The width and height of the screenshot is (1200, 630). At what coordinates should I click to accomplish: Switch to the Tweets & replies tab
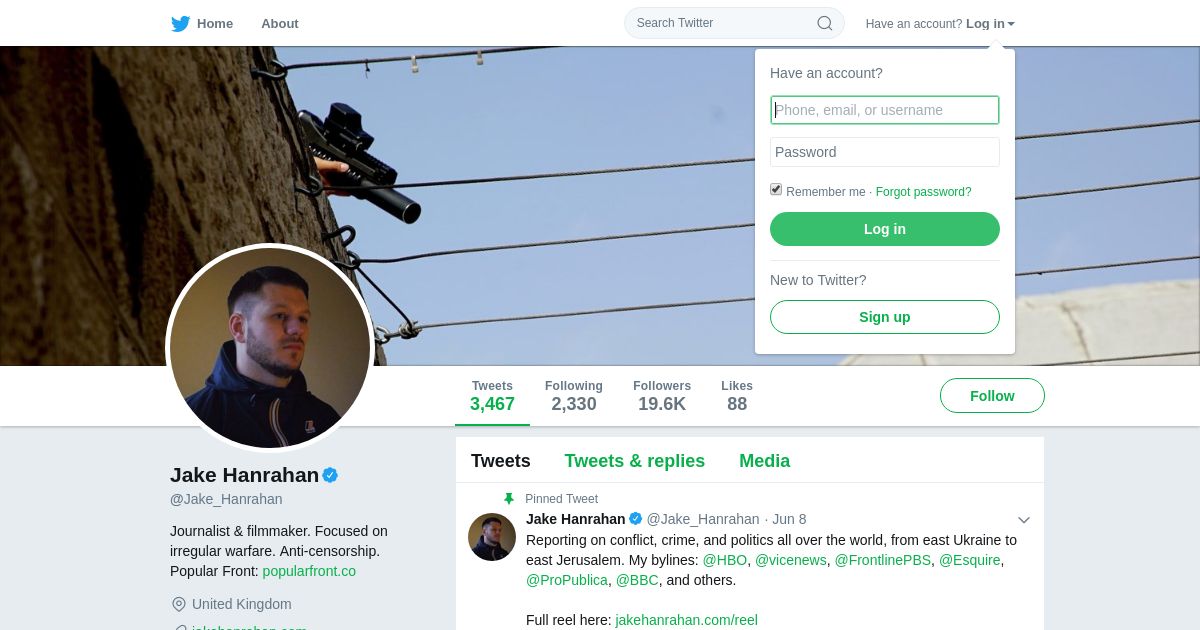(x=634, y=461)
